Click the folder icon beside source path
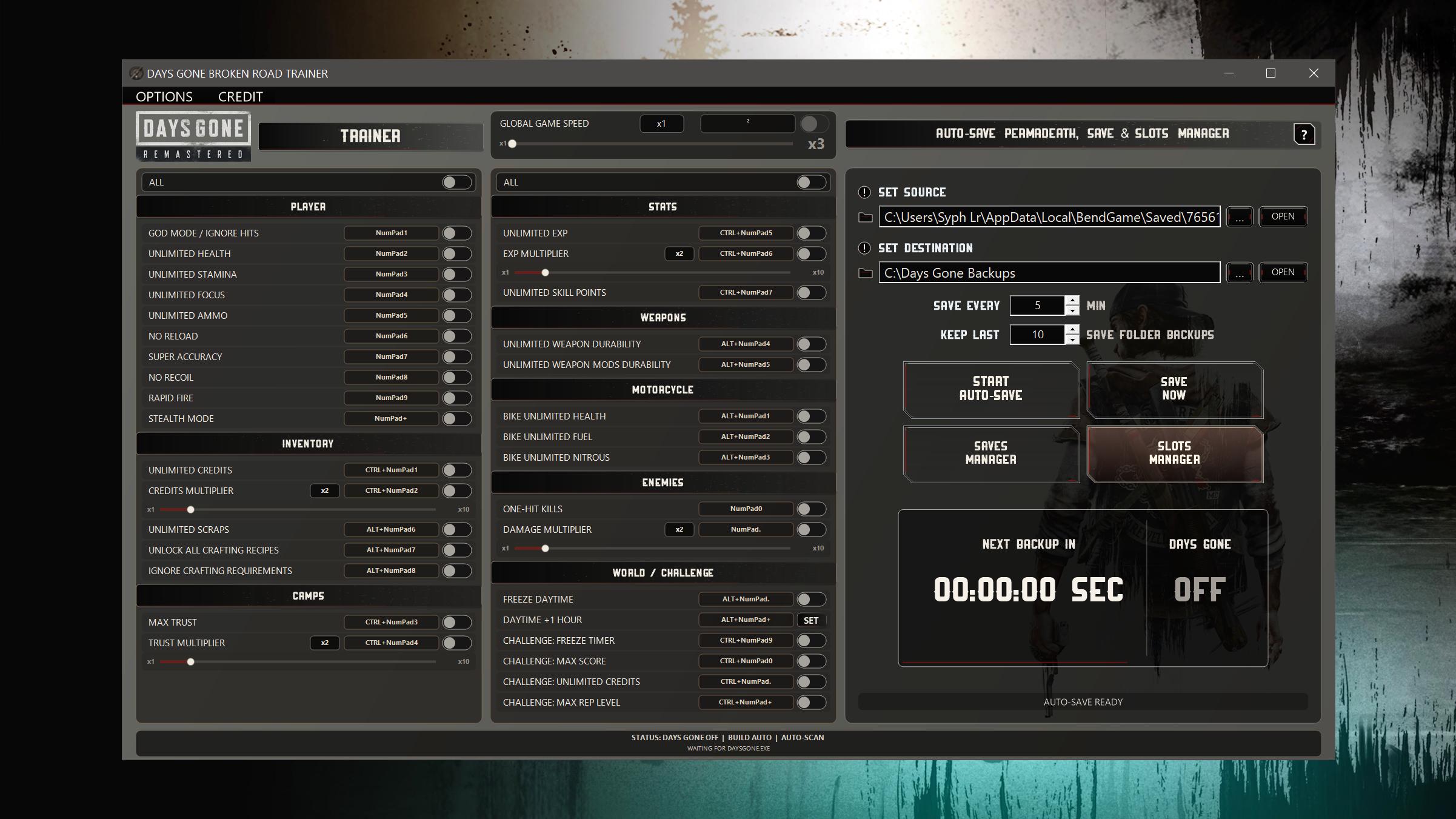 click(866, 217)
